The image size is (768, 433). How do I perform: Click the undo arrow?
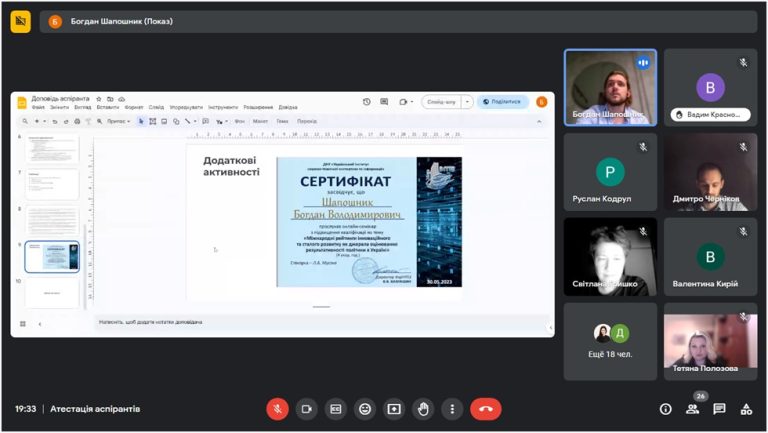coord(55,121)
